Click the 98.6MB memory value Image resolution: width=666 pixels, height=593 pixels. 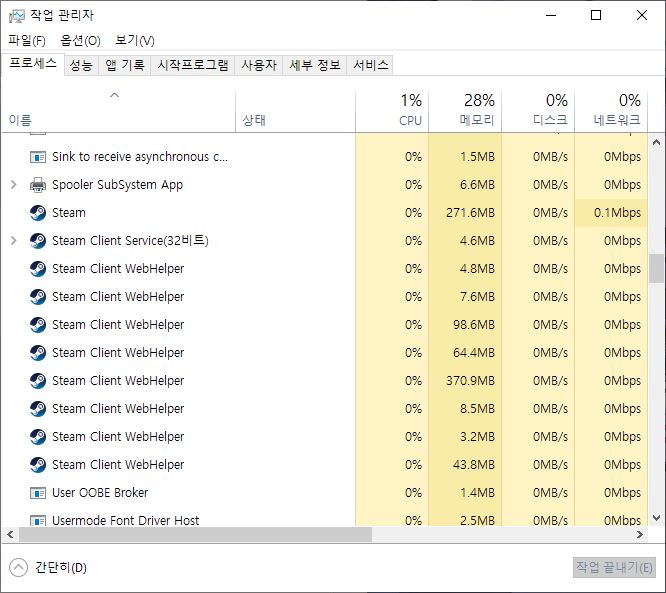pos(474,325)
